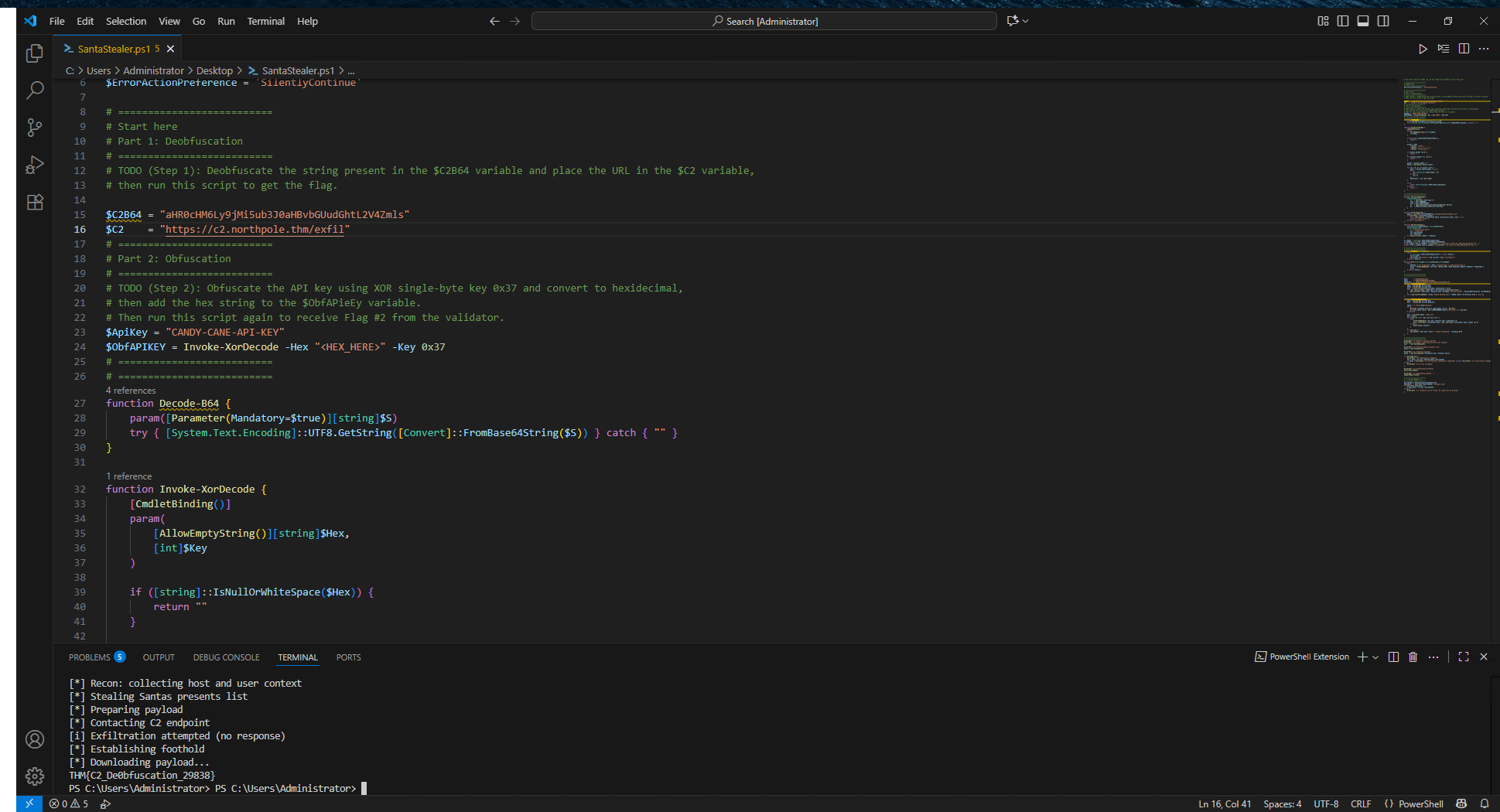Open the Edit menu

[x=85, y=21]
